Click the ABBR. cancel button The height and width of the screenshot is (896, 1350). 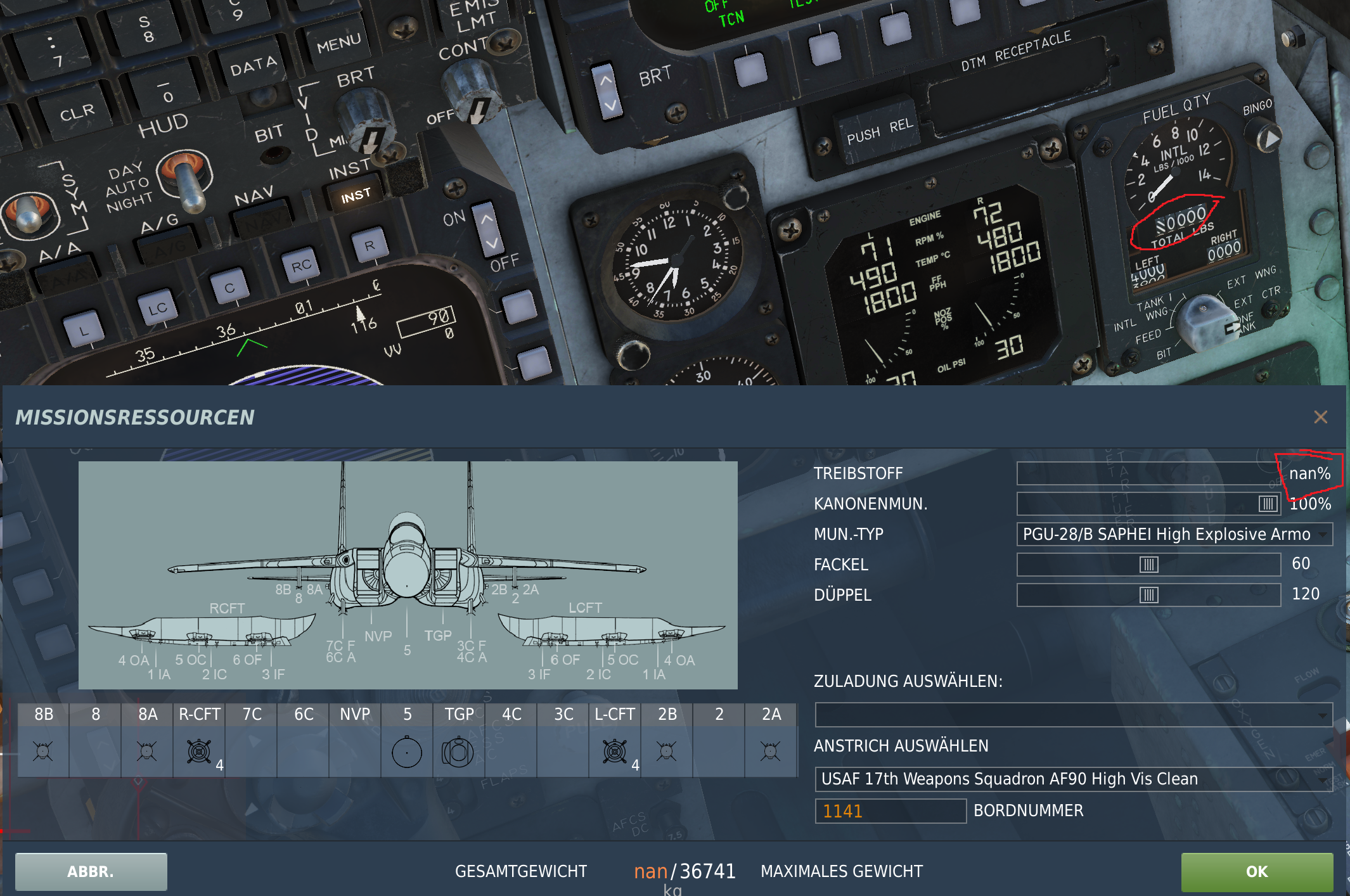91,871
